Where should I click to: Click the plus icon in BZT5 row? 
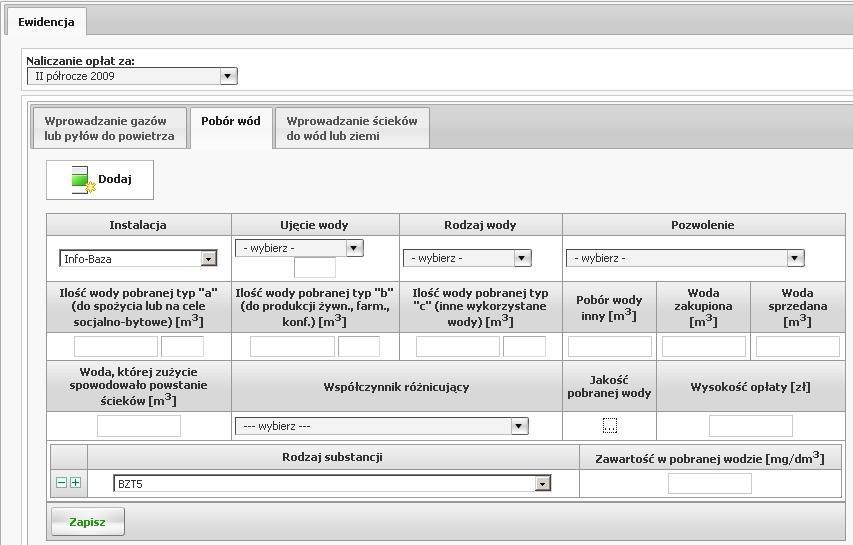76,482
